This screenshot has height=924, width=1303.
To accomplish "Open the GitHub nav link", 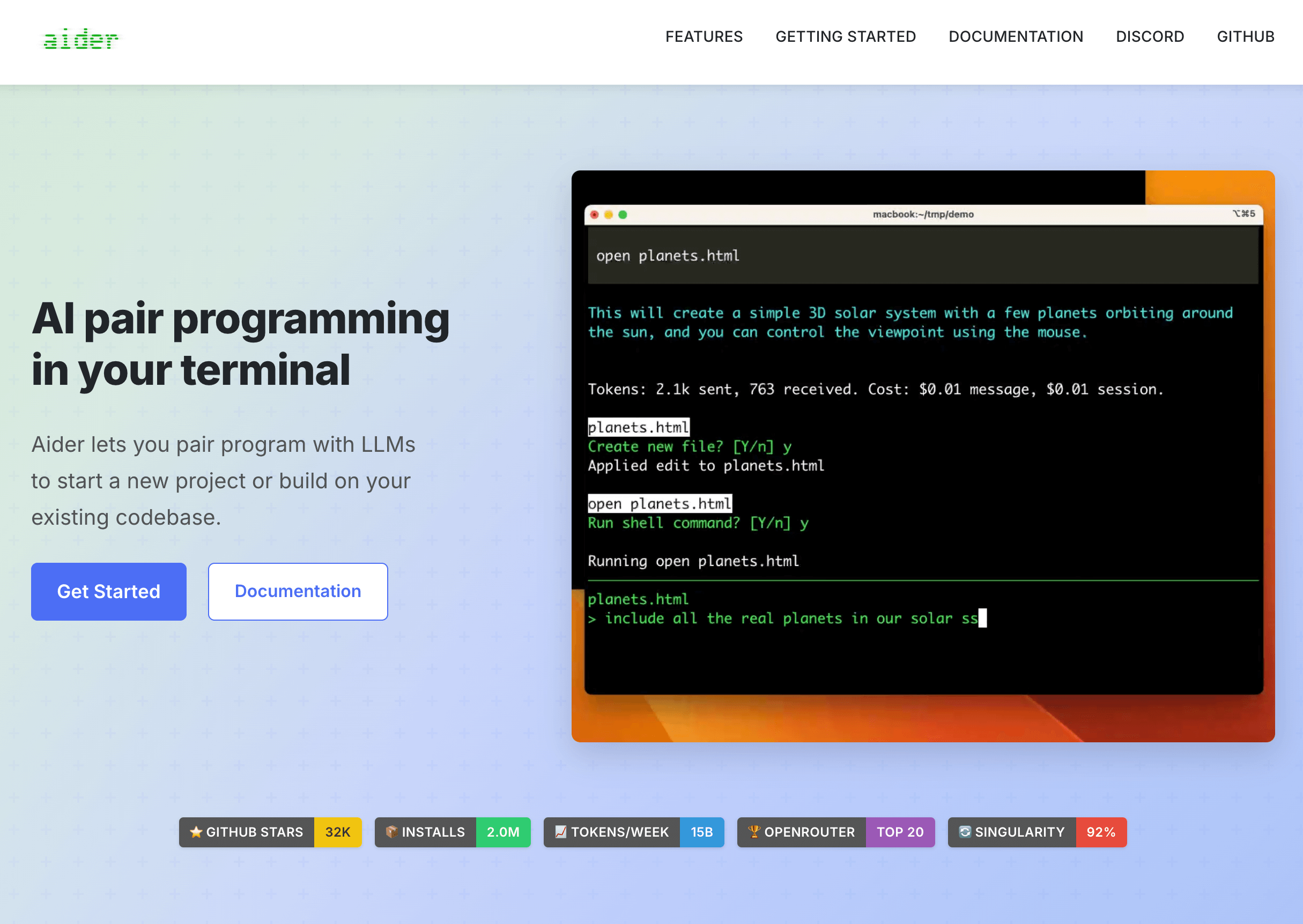I will (1245, 36).
